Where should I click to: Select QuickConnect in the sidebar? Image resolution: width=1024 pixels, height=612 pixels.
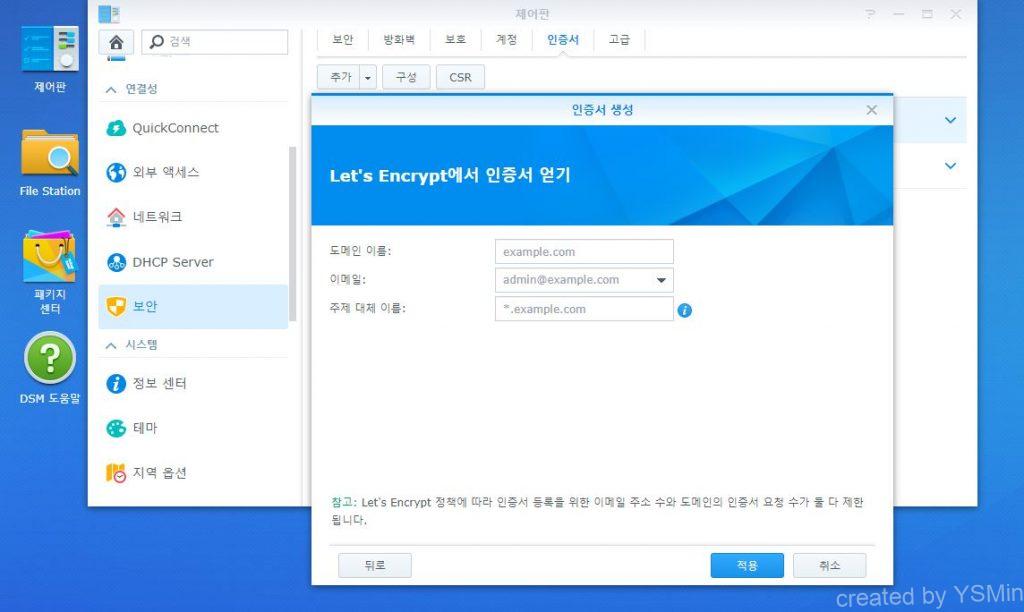pos(175,128)
